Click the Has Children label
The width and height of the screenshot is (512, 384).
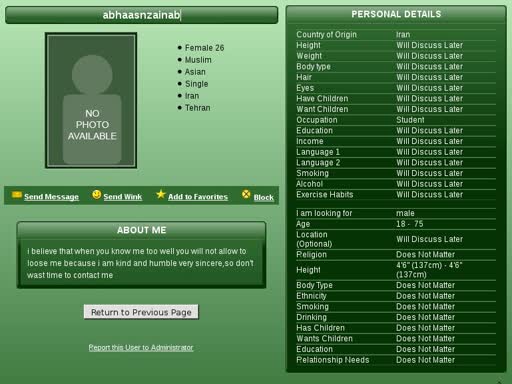click(x=320, y=328)
